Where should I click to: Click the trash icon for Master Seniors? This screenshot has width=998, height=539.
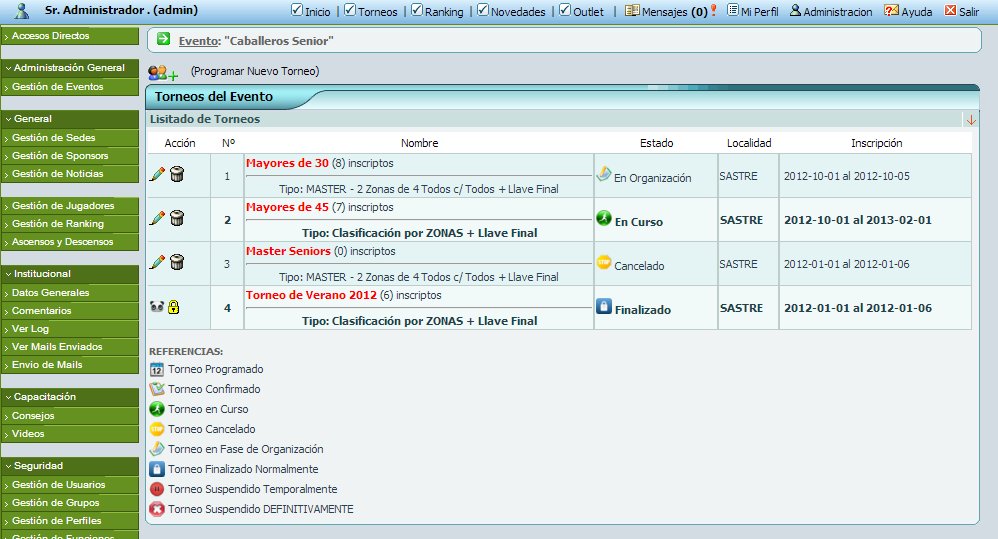[x=176, y=263]
